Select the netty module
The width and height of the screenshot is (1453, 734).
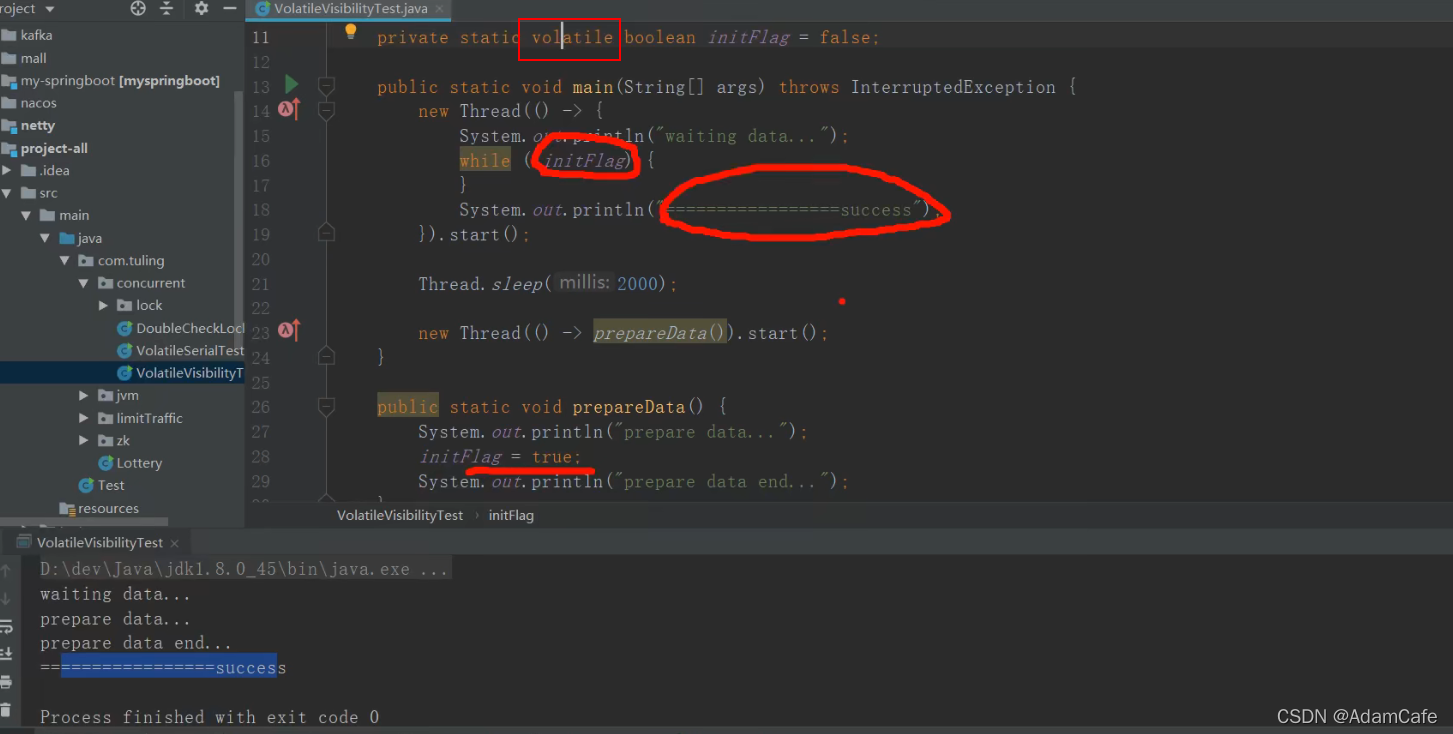[28, 125]
